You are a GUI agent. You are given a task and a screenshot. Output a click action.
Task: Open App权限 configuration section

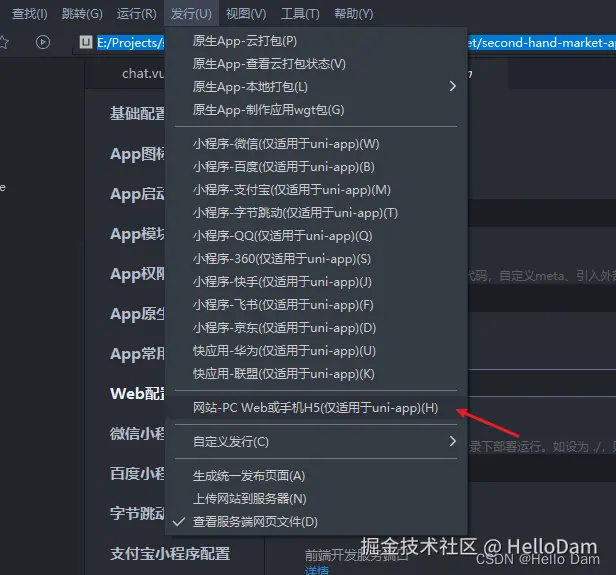coord(137,274)
